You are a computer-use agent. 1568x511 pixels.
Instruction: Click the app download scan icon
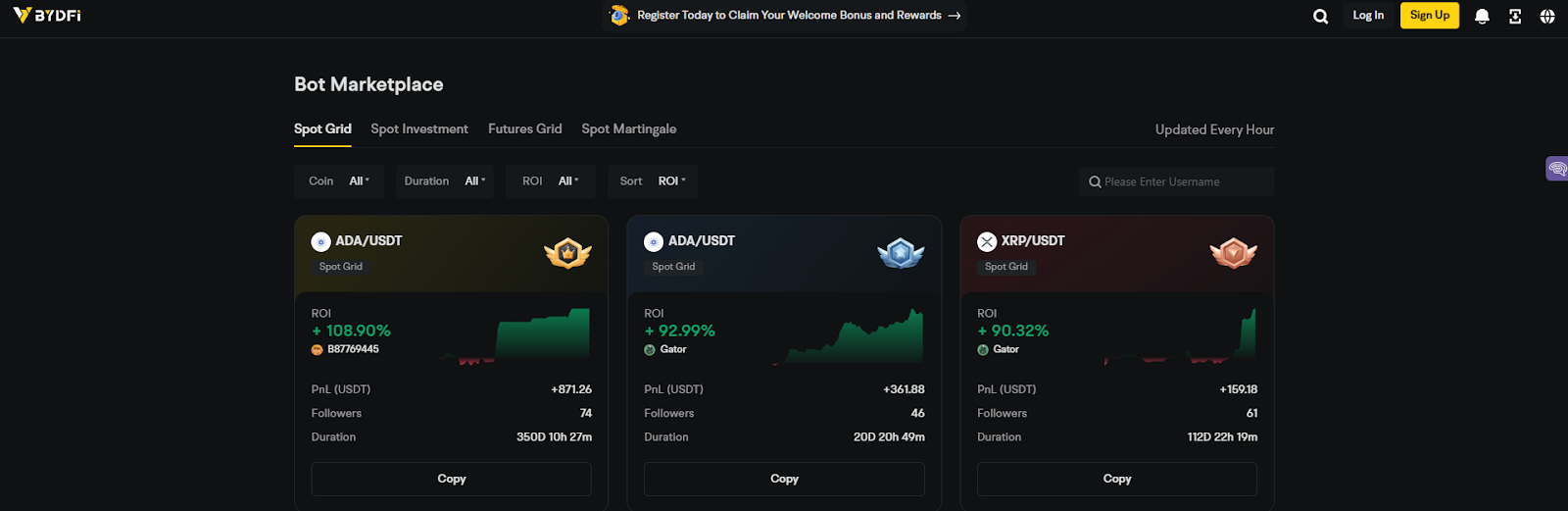(x=1515, y=16)
